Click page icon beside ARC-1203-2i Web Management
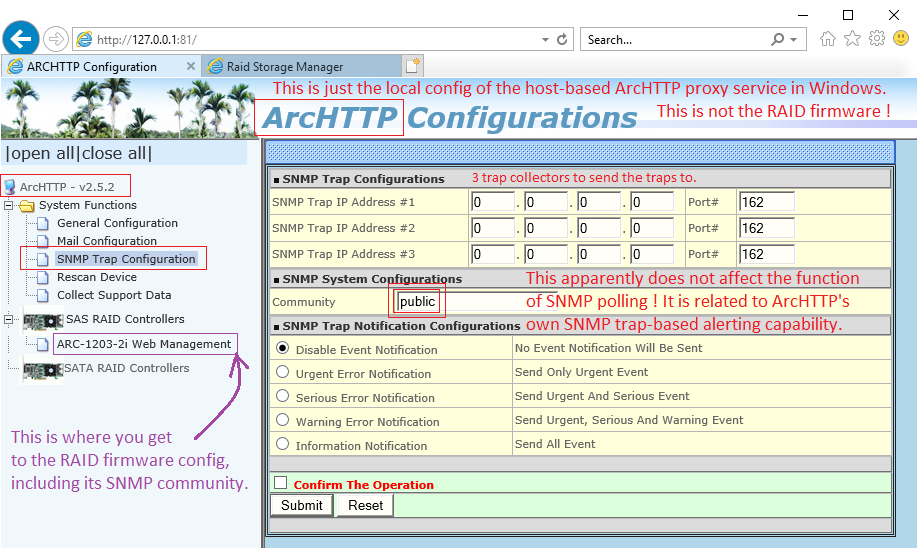918x549 pixels. click(43, 344)
